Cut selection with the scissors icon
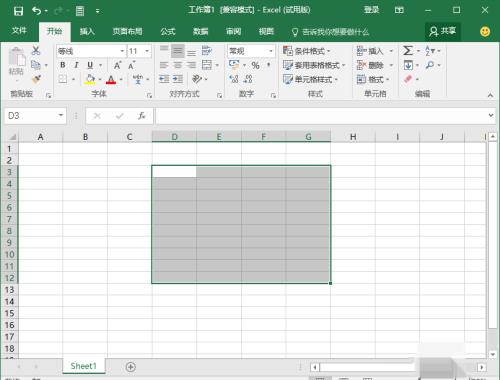Viewport: 500px width, 380px height. (36, 51)
